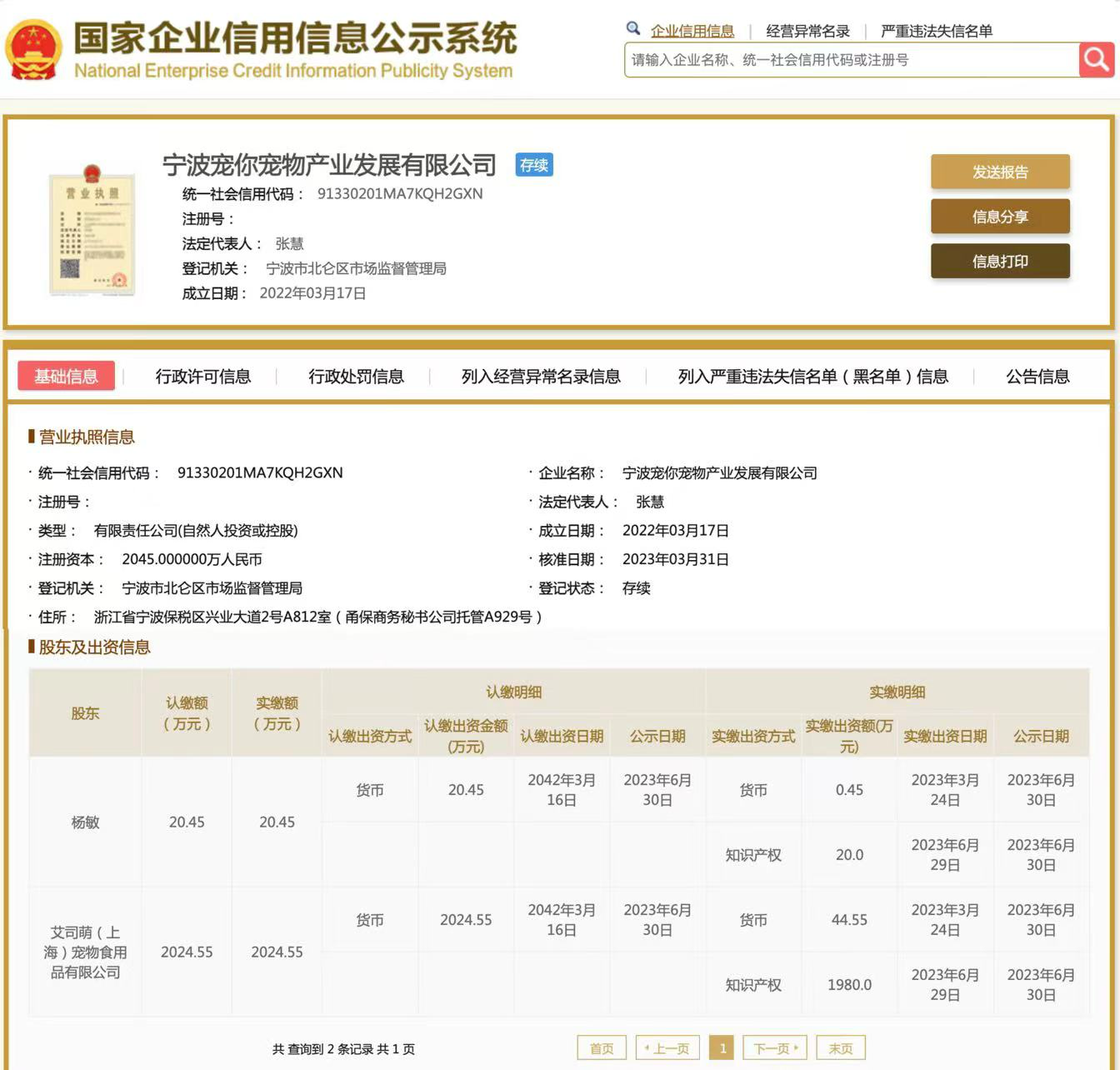
Task: Click the 末页 pagination button
Action: (x=841, y=1048)
